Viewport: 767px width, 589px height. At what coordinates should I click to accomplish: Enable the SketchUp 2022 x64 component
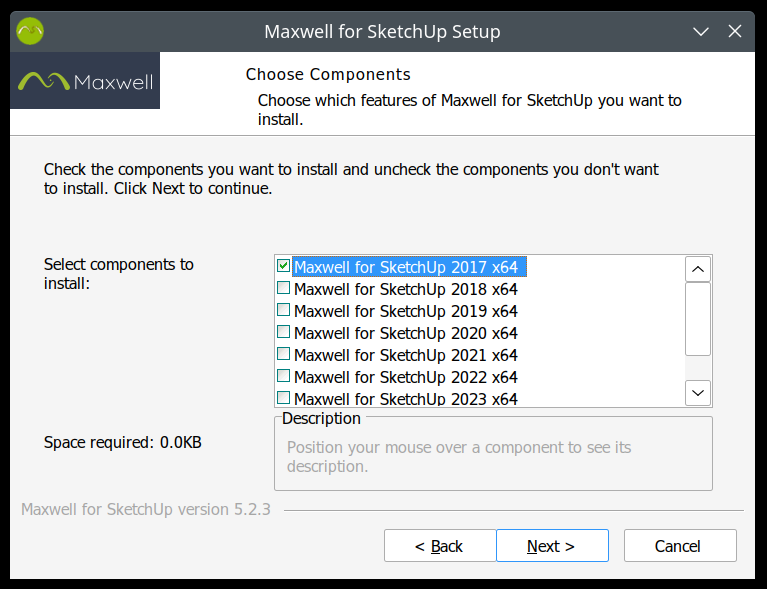coord(284,377)
